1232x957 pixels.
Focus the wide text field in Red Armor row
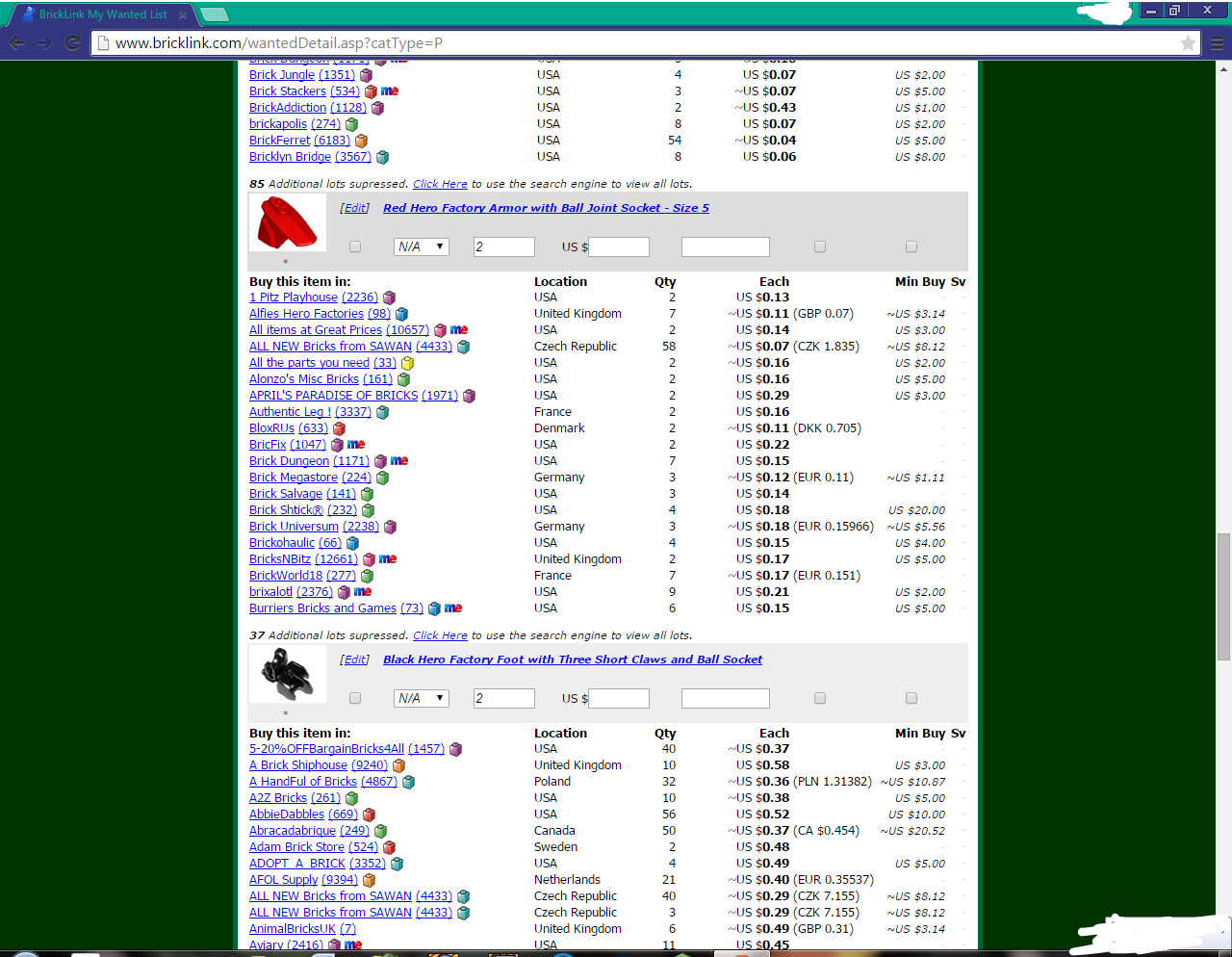point(726,247)
